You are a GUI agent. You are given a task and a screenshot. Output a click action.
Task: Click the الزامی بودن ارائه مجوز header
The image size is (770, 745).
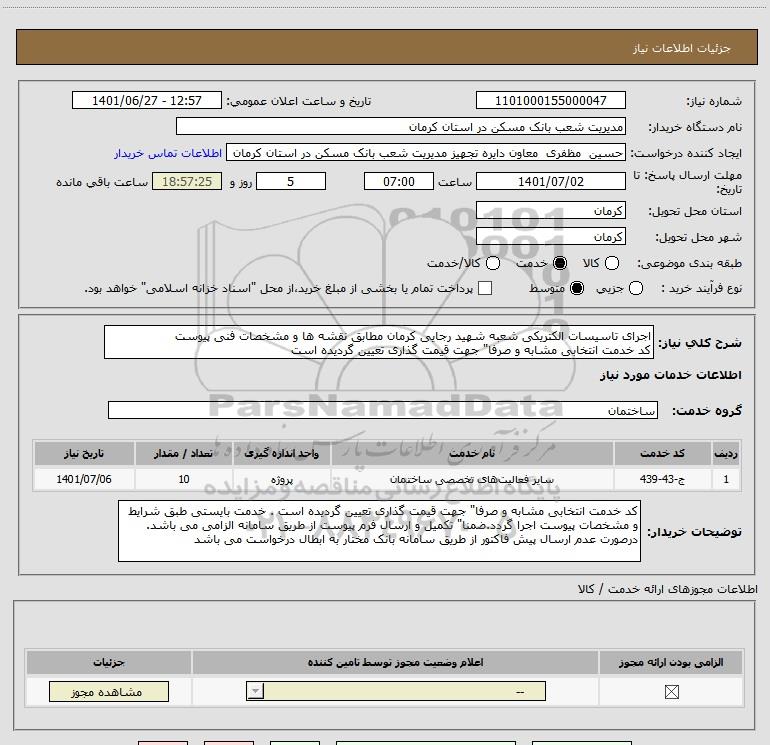(671, 662)
